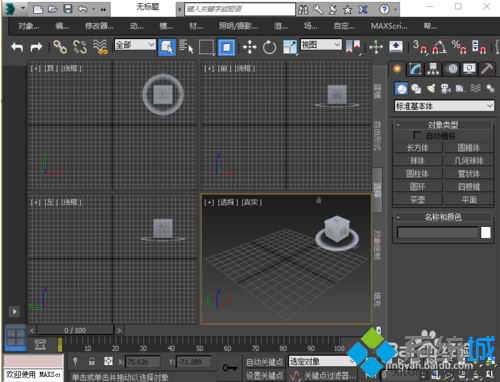This screenshot has width=500, height=382.
Task: Toggle Spinner Snap
Action: (479, 47)
